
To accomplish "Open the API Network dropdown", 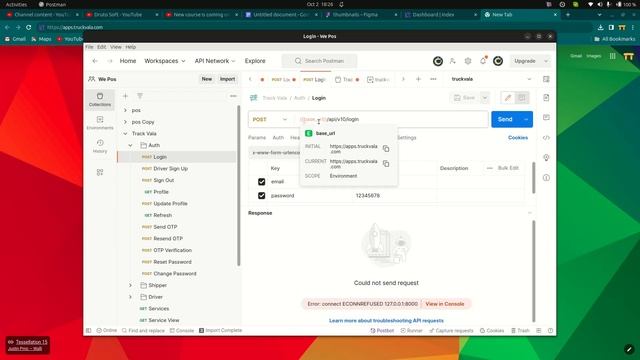I will click(x=215, y=61).
